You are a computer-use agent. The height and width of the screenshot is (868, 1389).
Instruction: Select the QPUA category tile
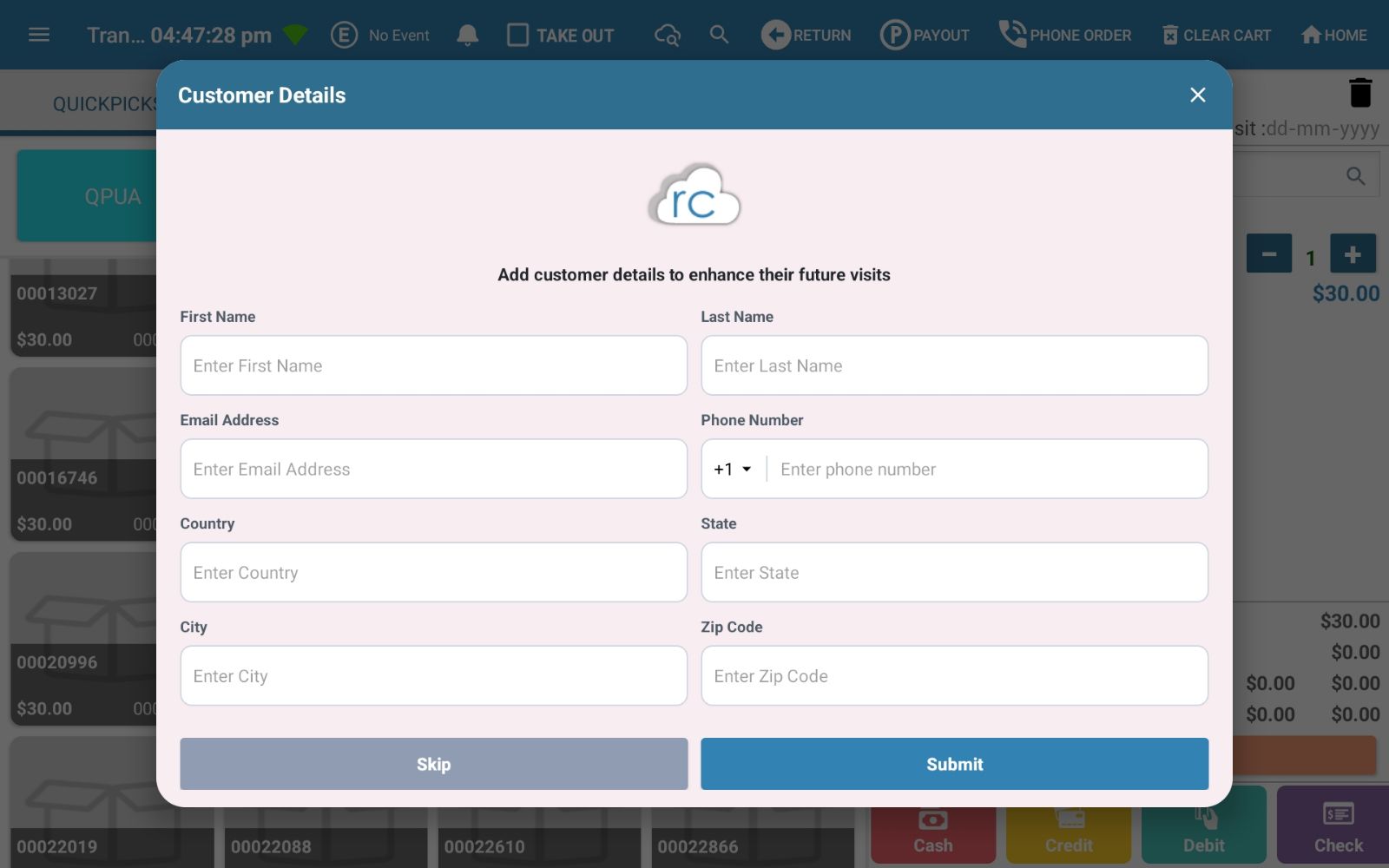pyautogui.click(x=87, y=196)
